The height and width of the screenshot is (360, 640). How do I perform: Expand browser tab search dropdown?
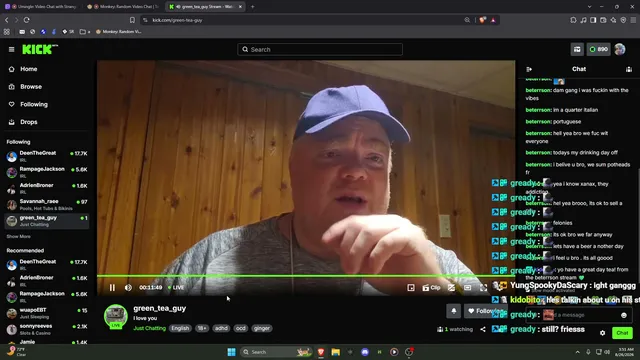point(589,7)
